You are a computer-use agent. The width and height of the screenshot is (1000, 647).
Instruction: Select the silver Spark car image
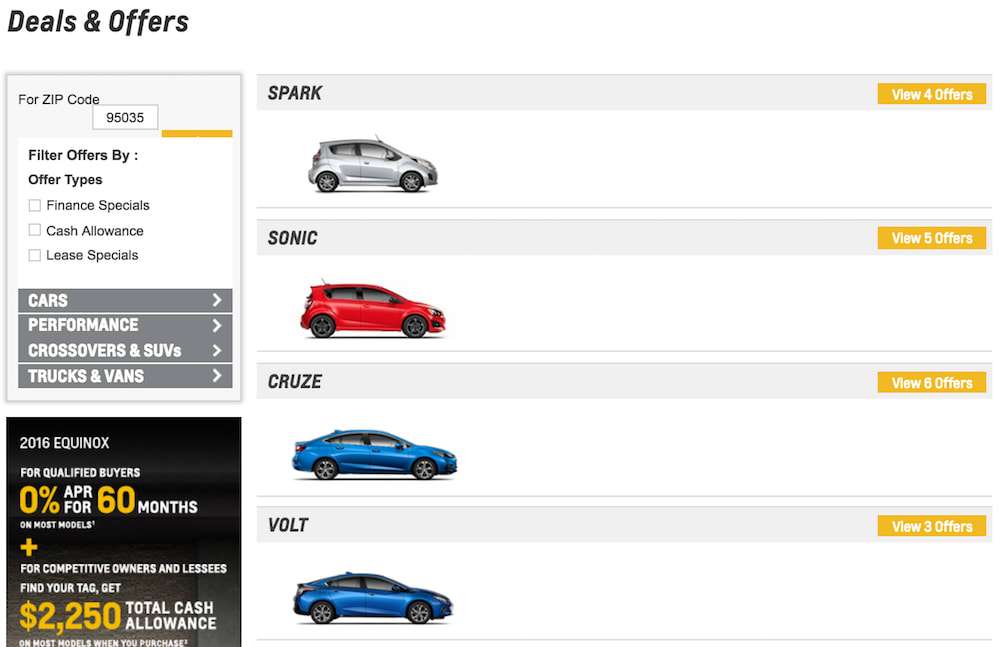click(x=373, y=165)
